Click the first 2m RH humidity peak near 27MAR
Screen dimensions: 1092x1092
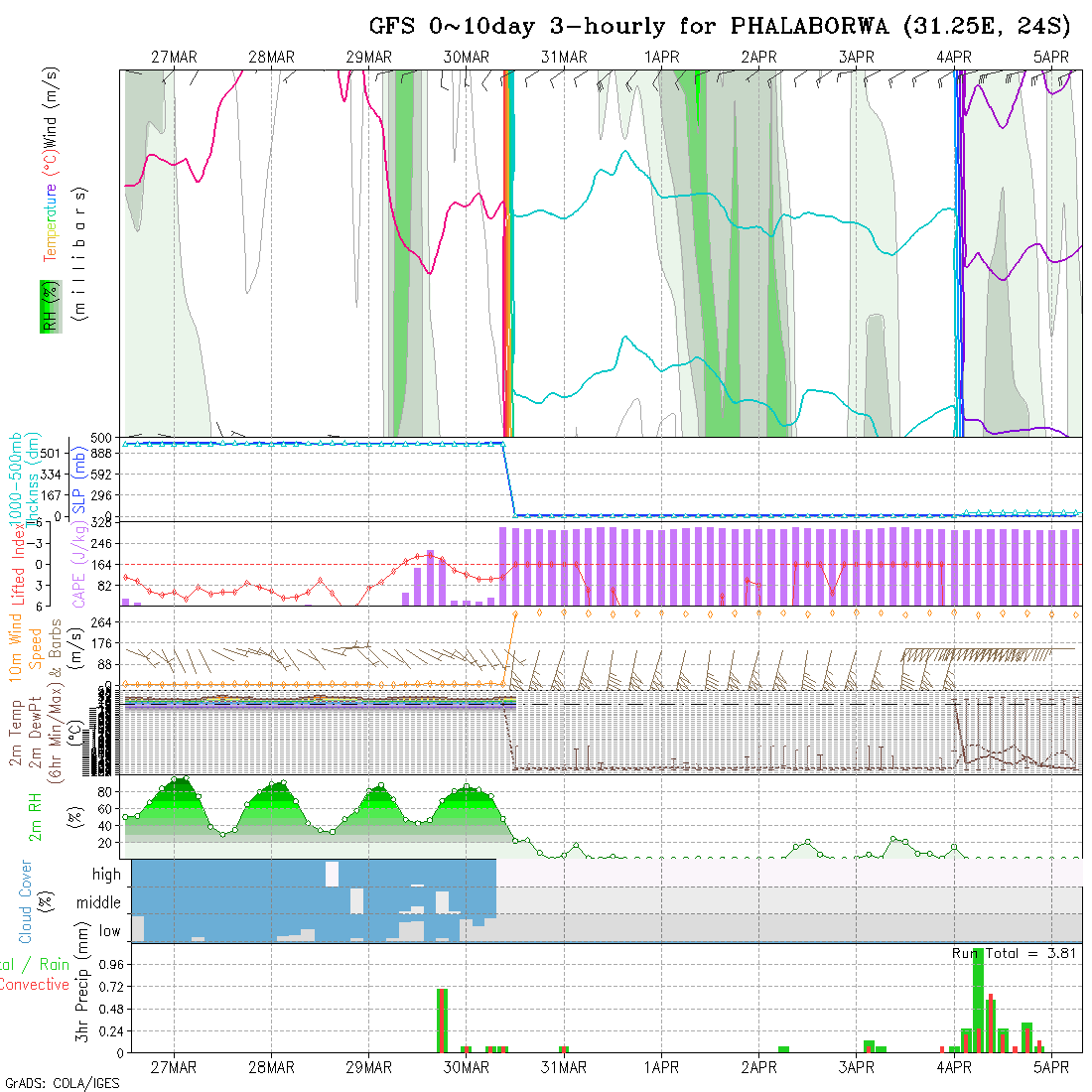coord(179,779)
